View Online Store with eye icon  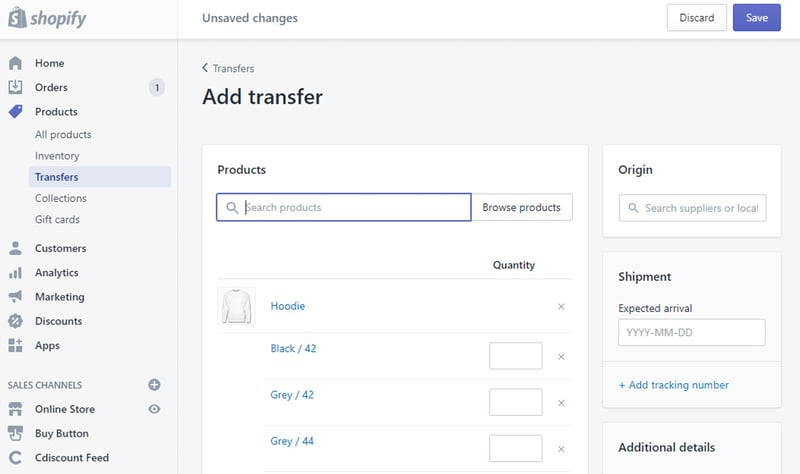click(154, 409)
